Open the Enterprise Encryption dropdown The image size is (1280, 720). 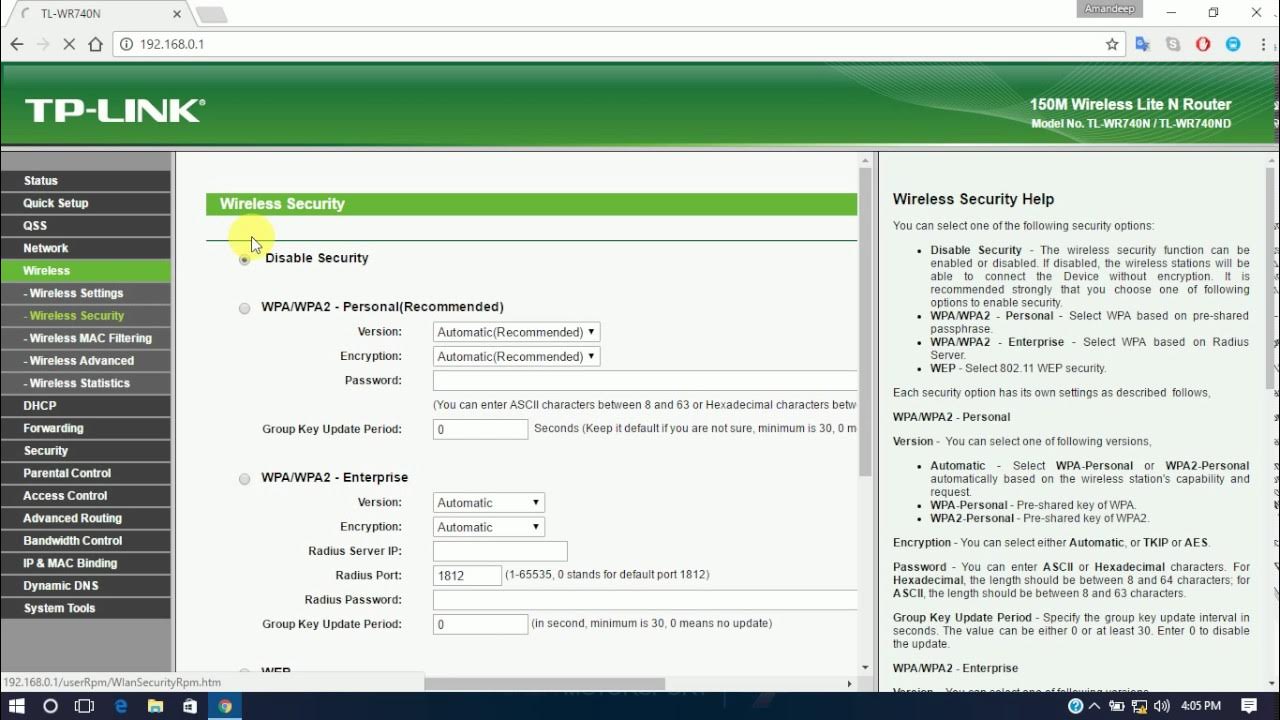[489, 527]
